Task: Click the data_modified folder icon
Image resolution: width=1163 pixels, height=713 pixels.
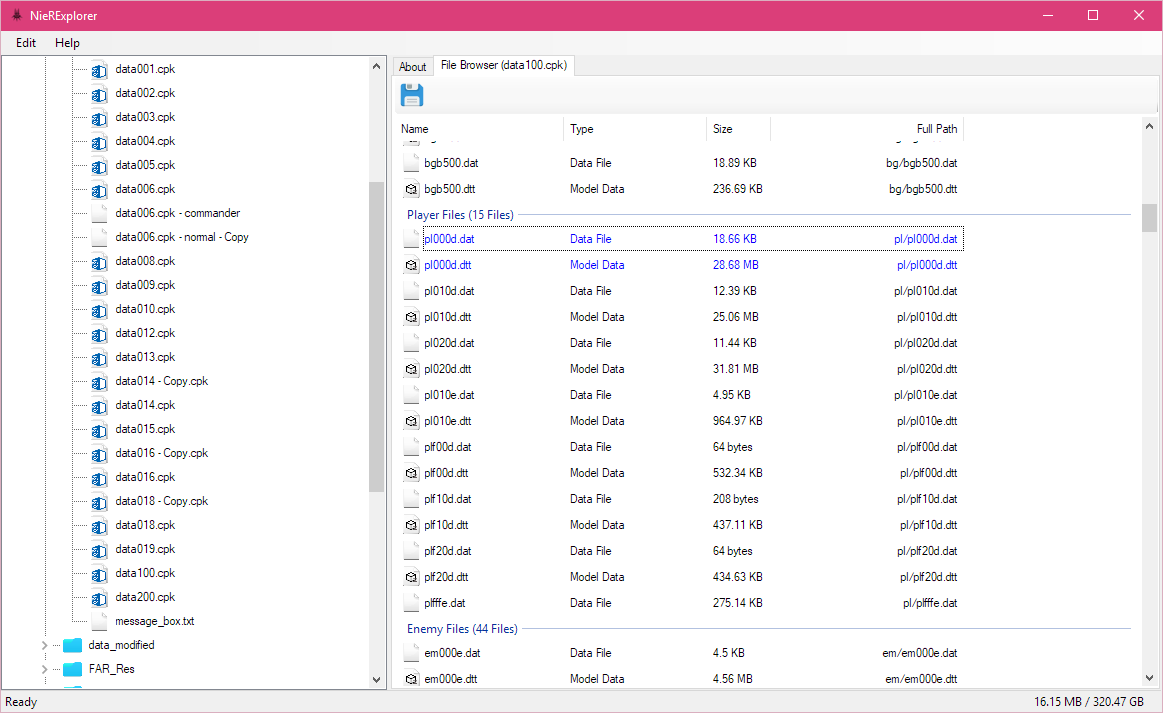Action: [73, 645]
